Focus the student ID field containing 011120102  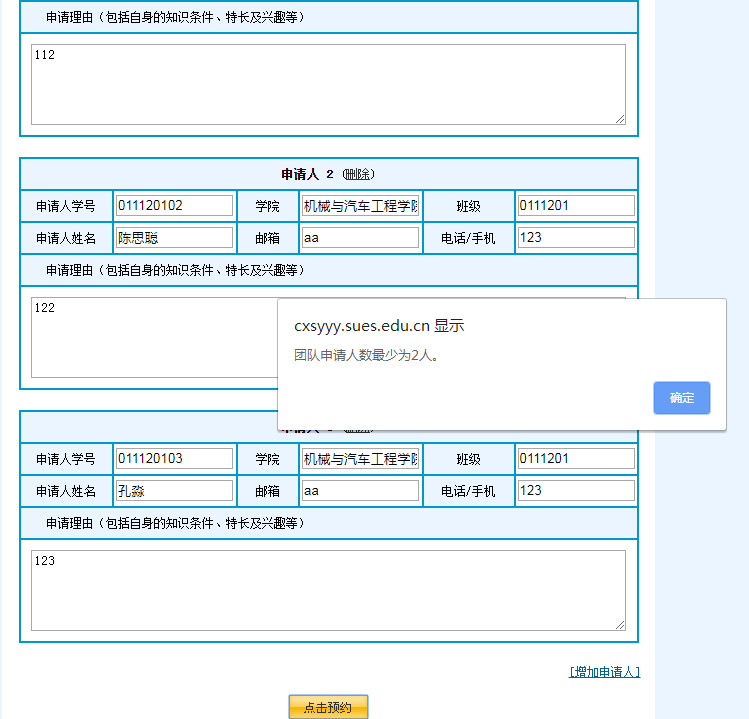tap(174, 206)
